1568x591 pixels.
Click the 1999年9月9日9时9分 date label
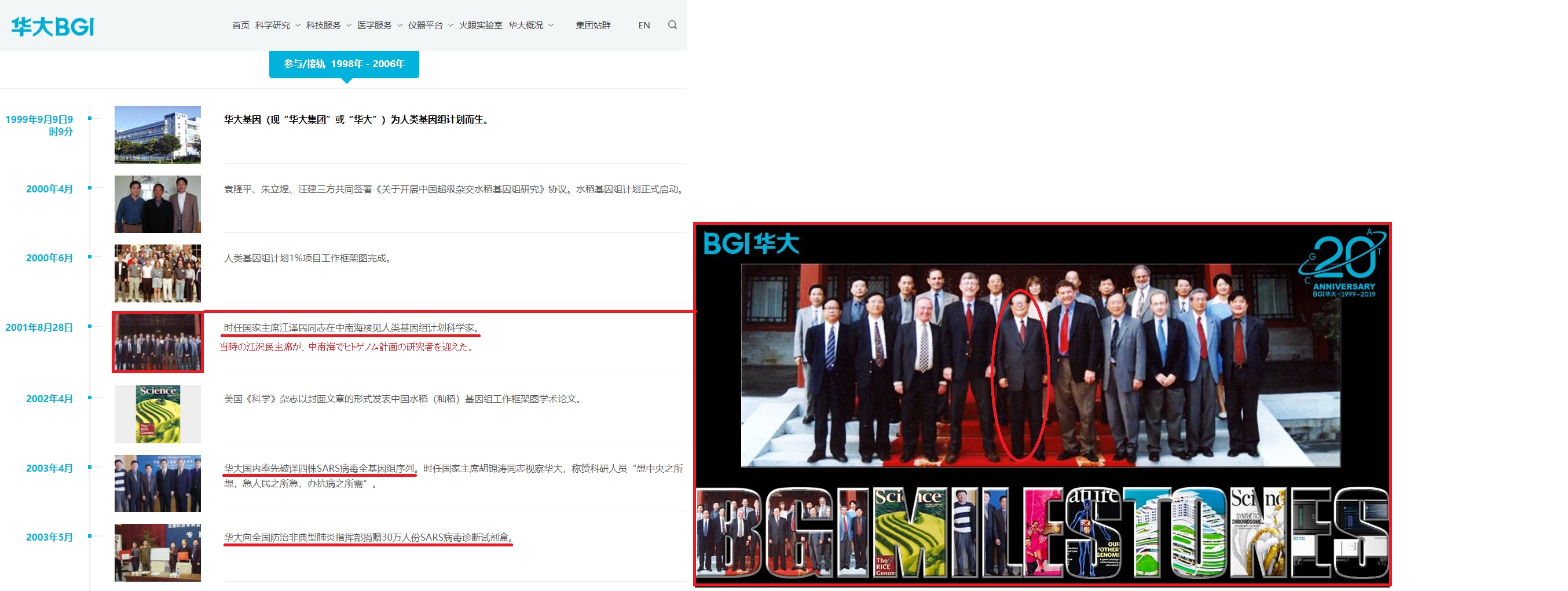[x=39, y=126]
